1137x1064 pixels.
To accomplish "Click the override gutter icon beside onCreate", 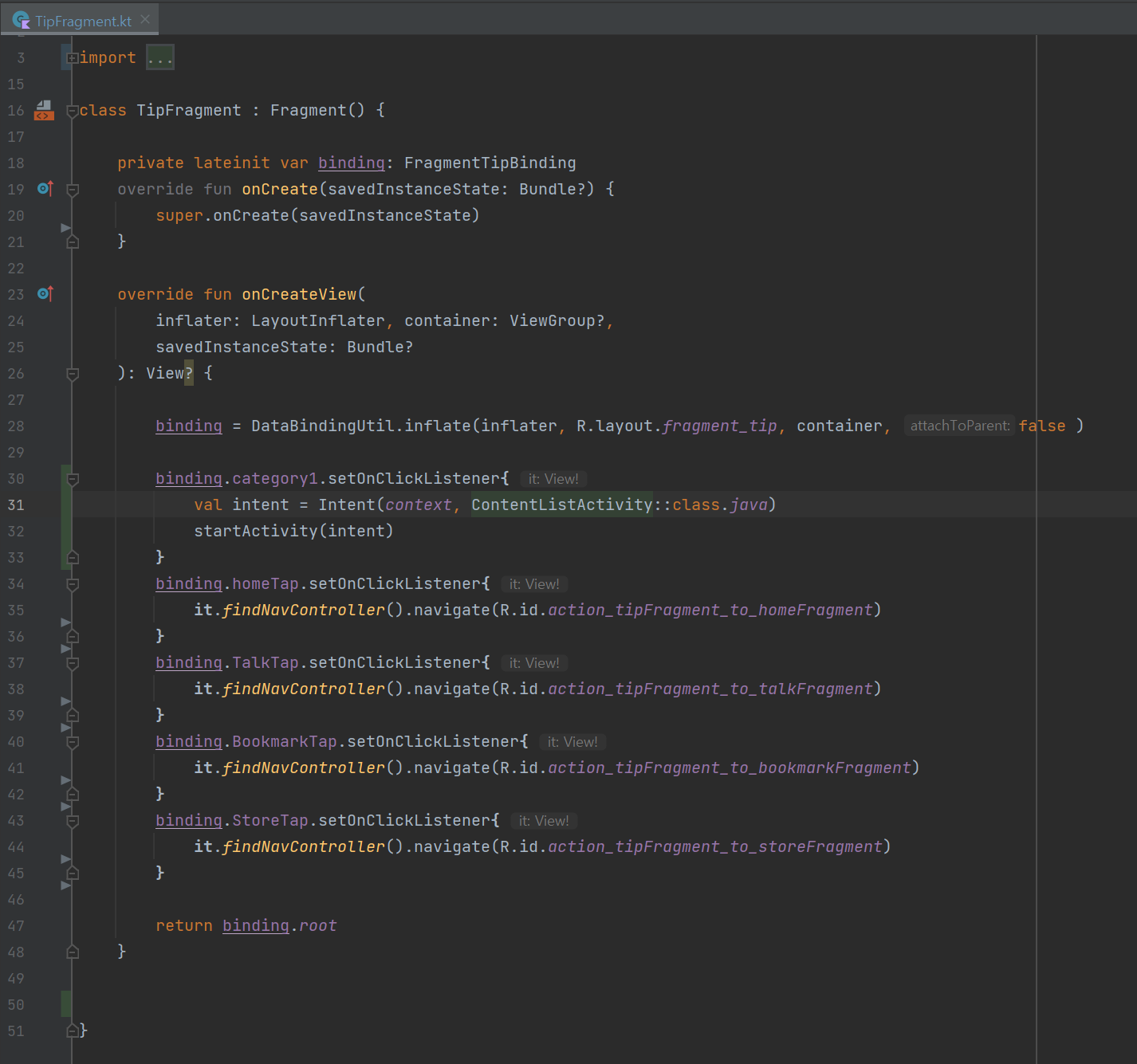I will click(45, 189).
